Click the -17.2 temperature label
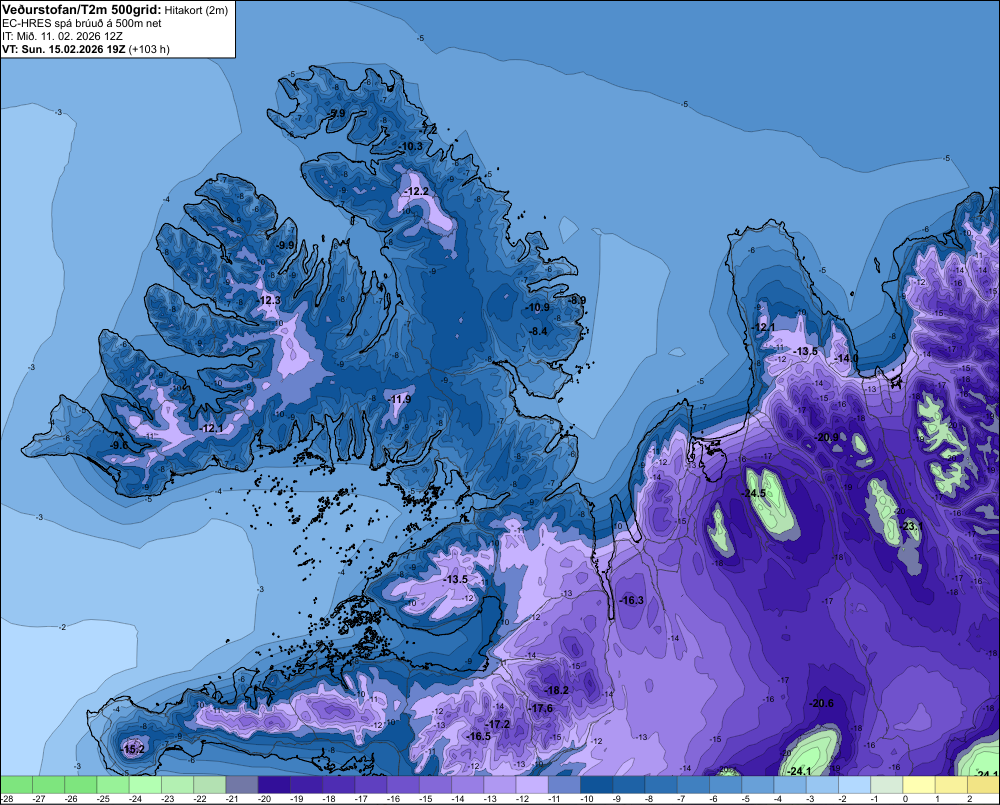The height and width of the screenshot is (805, 1000). pyautogui.click(x=498, y=724)
